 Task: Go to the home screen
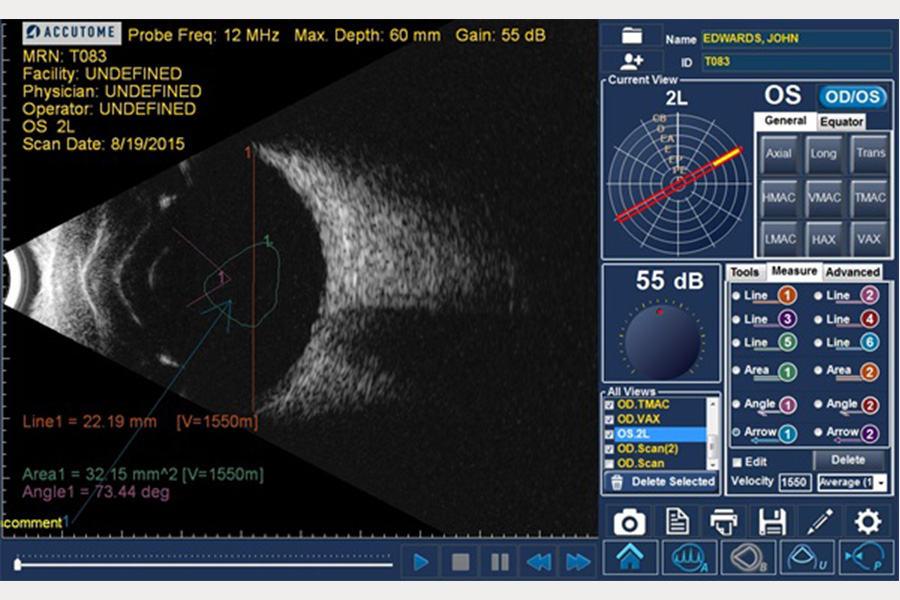click(630, 557)
